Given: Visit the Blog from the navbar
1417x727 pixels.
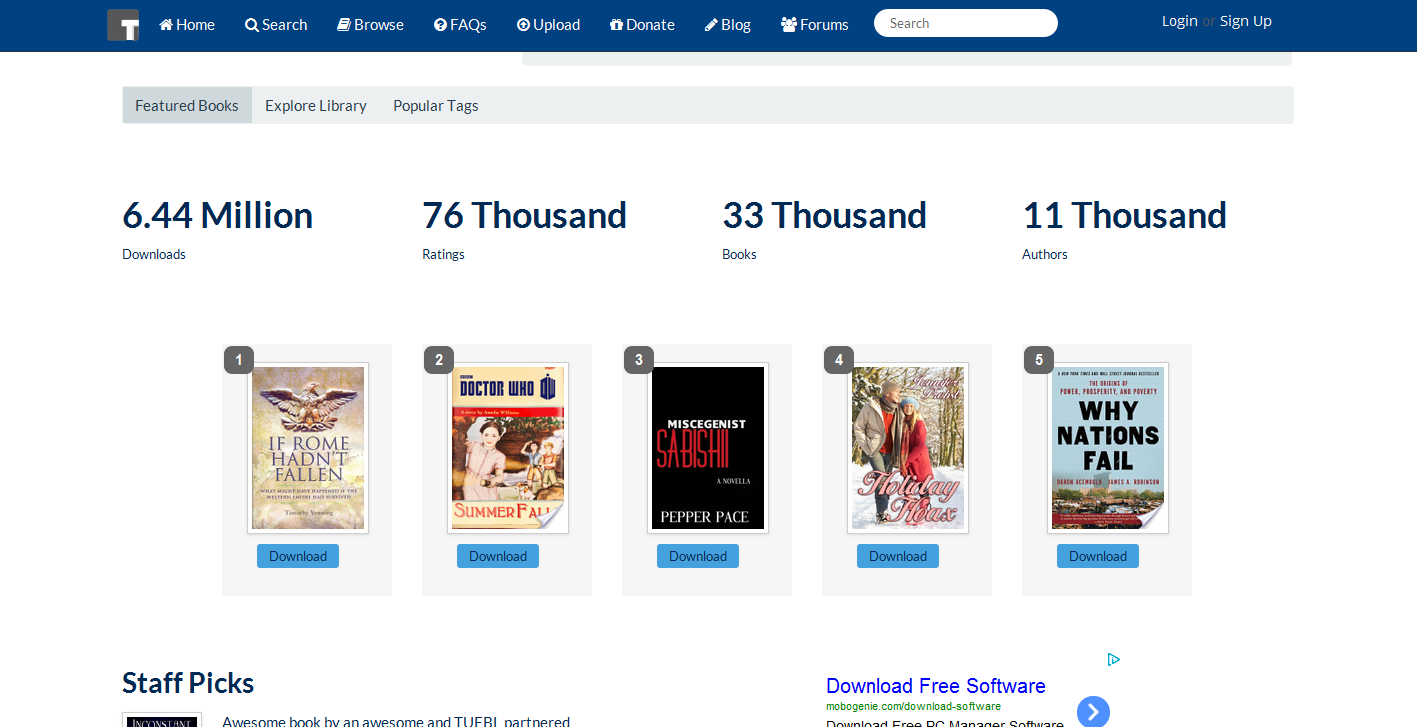Looking at the screenshot, I should point(728,25).
